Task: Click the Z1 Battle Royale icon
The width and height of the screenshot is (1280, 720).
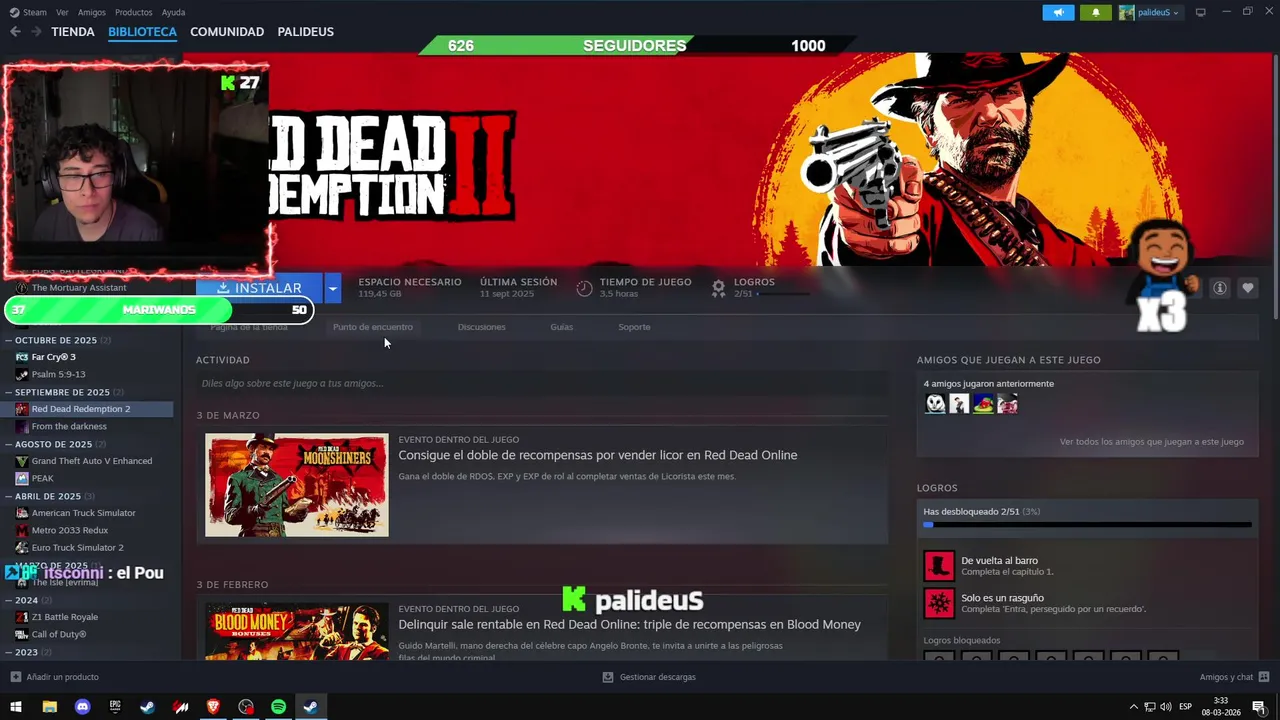Action: pyautogui.click(x=22, y=617)
